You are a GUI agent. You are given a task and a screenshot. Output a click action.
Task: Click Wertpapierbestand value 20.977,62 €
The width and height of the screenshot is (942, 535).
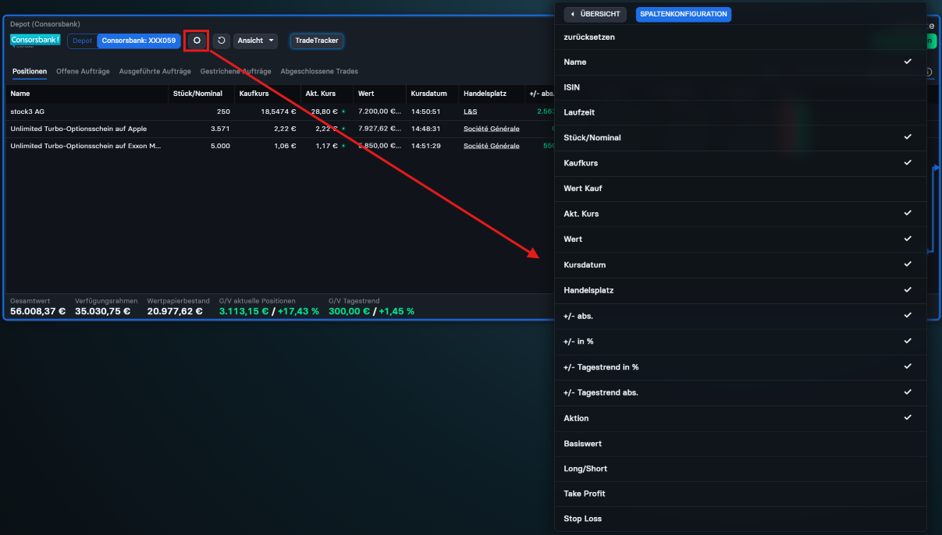[175, 311]
